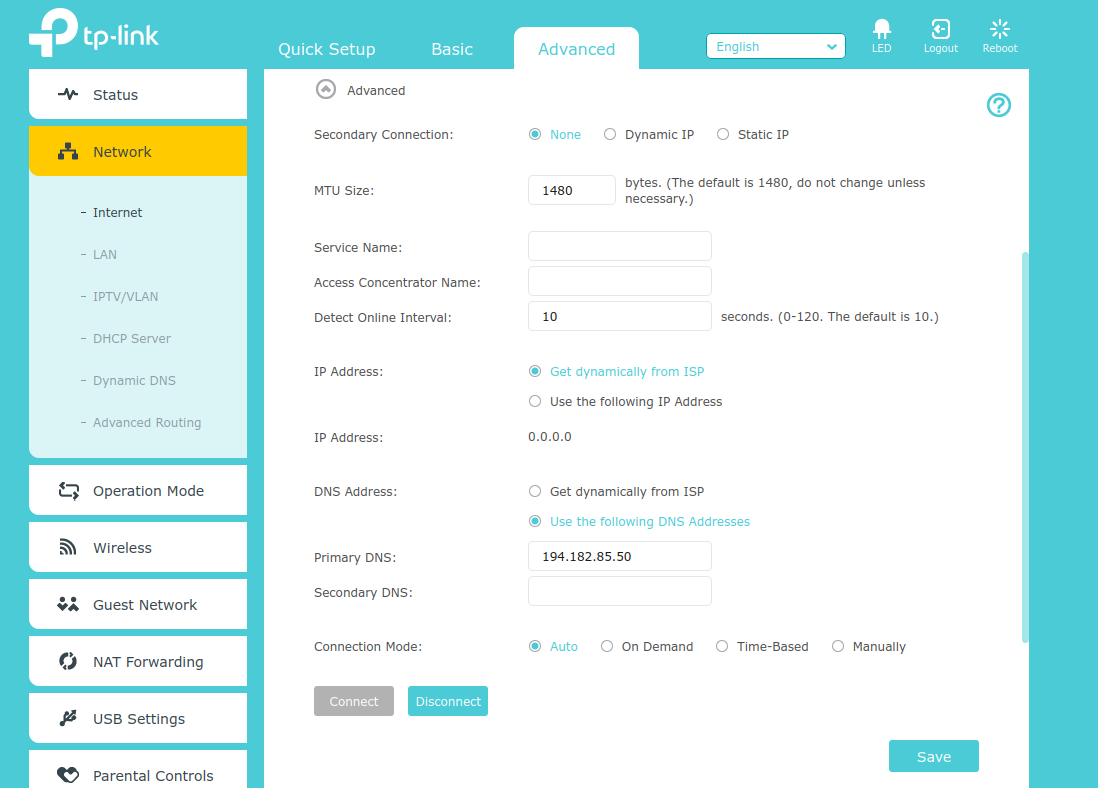Click the Disconnect button
The image size is (1098, 788).
(x=448, y=702)
